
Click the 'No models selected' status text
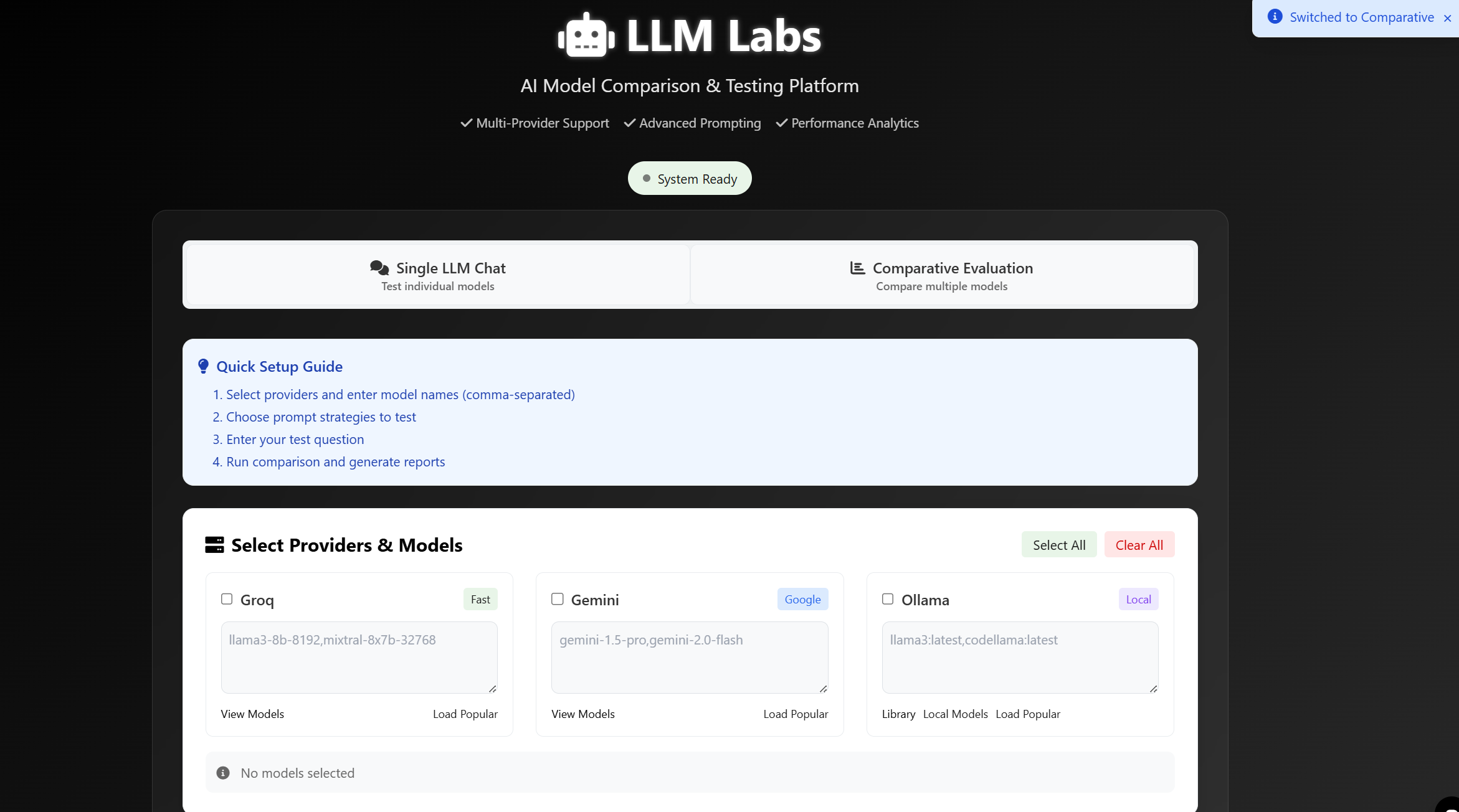[298, 773]
